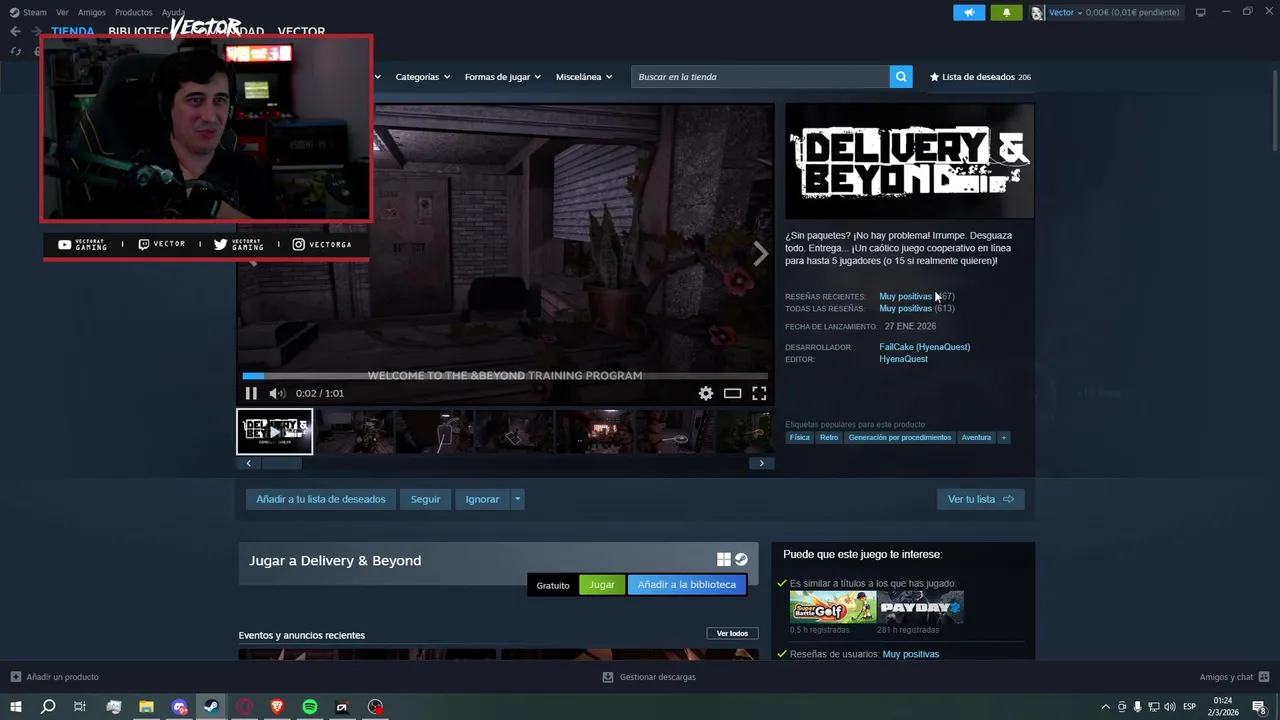Viewport: 1280px width, 720px height.
Task: Open Steam from the taskbar
Action: point(211,707)
